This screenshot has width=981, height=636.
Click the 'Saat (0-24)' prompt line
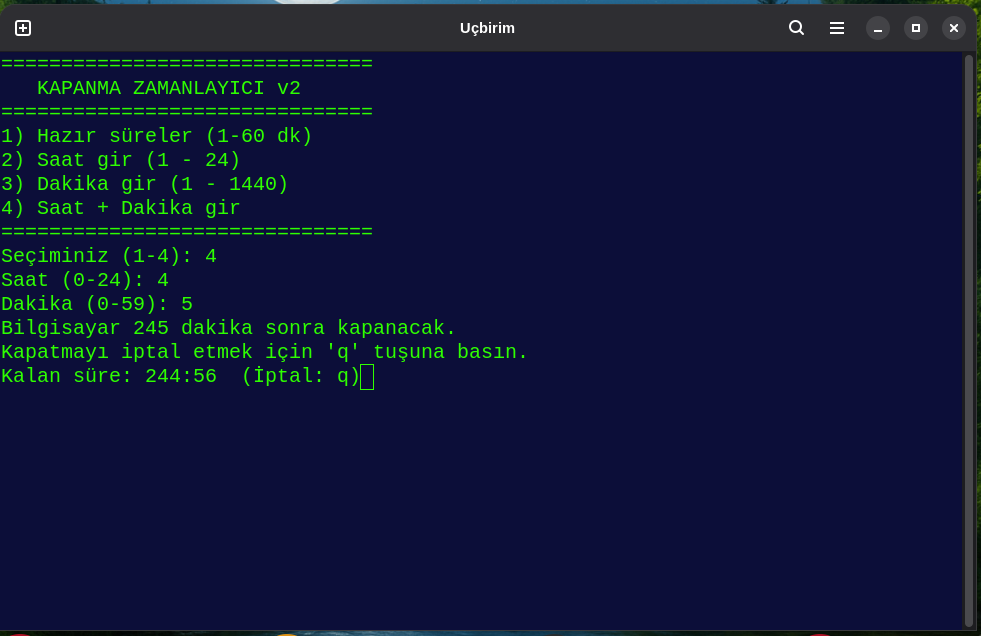(84, 280)
